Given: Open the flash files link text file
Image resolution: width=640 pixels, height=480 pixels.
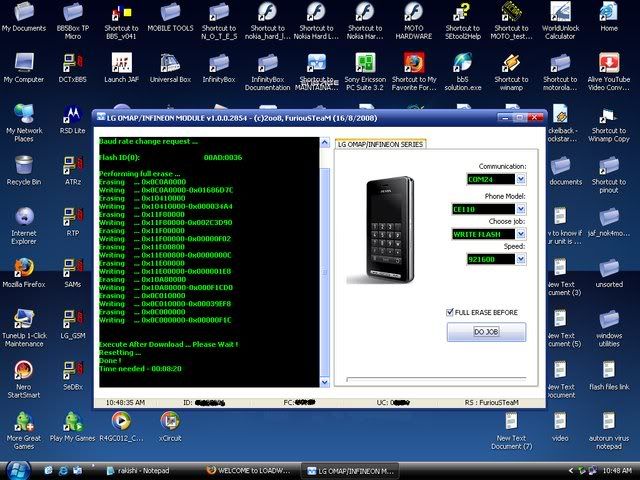Looking at the screenshot, I should 609,376.
